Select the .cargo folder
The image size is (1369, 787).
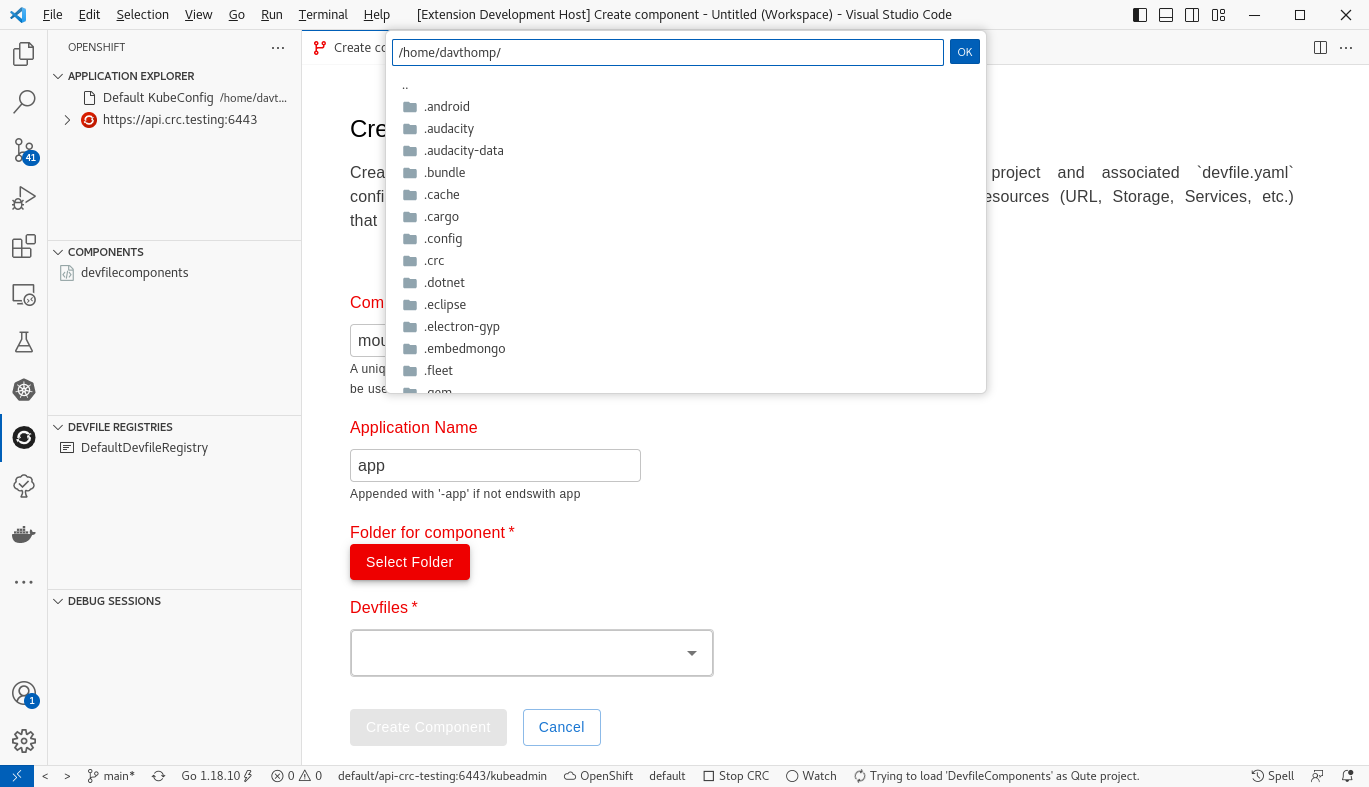(686, 217)
